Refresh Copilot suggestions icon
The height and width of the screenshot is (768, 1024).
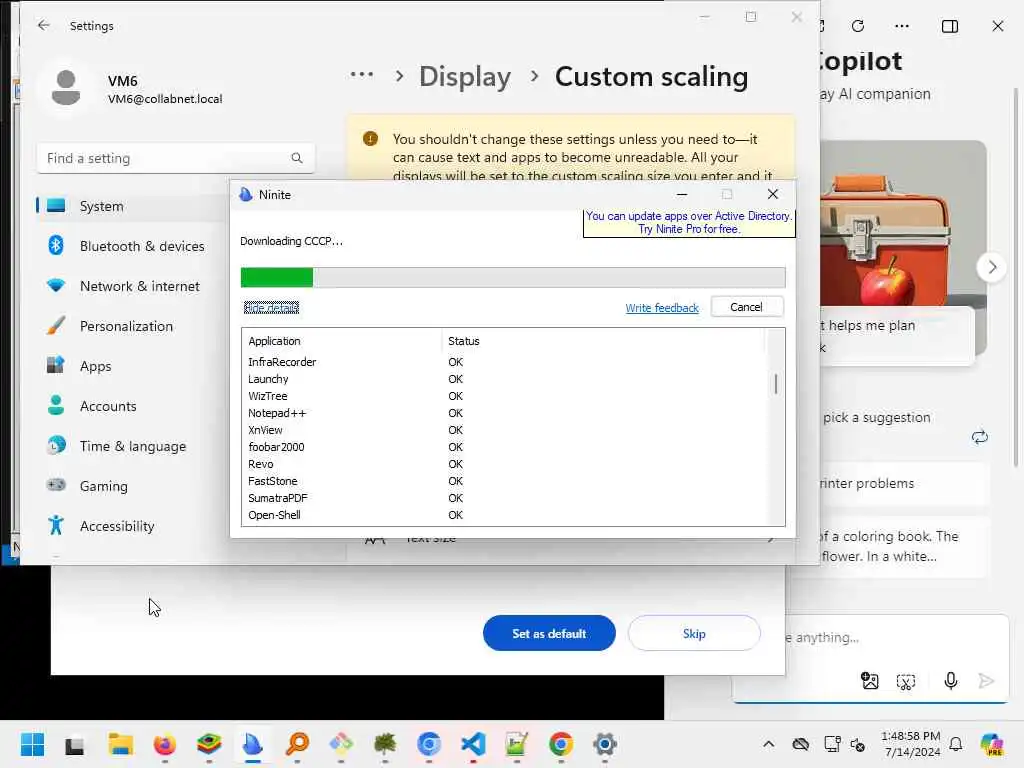point(979,437)
